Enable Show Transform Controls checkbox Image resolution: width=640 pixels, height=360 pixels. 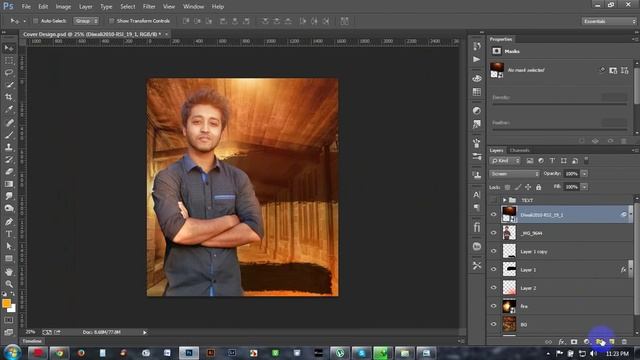pos(111,21)
